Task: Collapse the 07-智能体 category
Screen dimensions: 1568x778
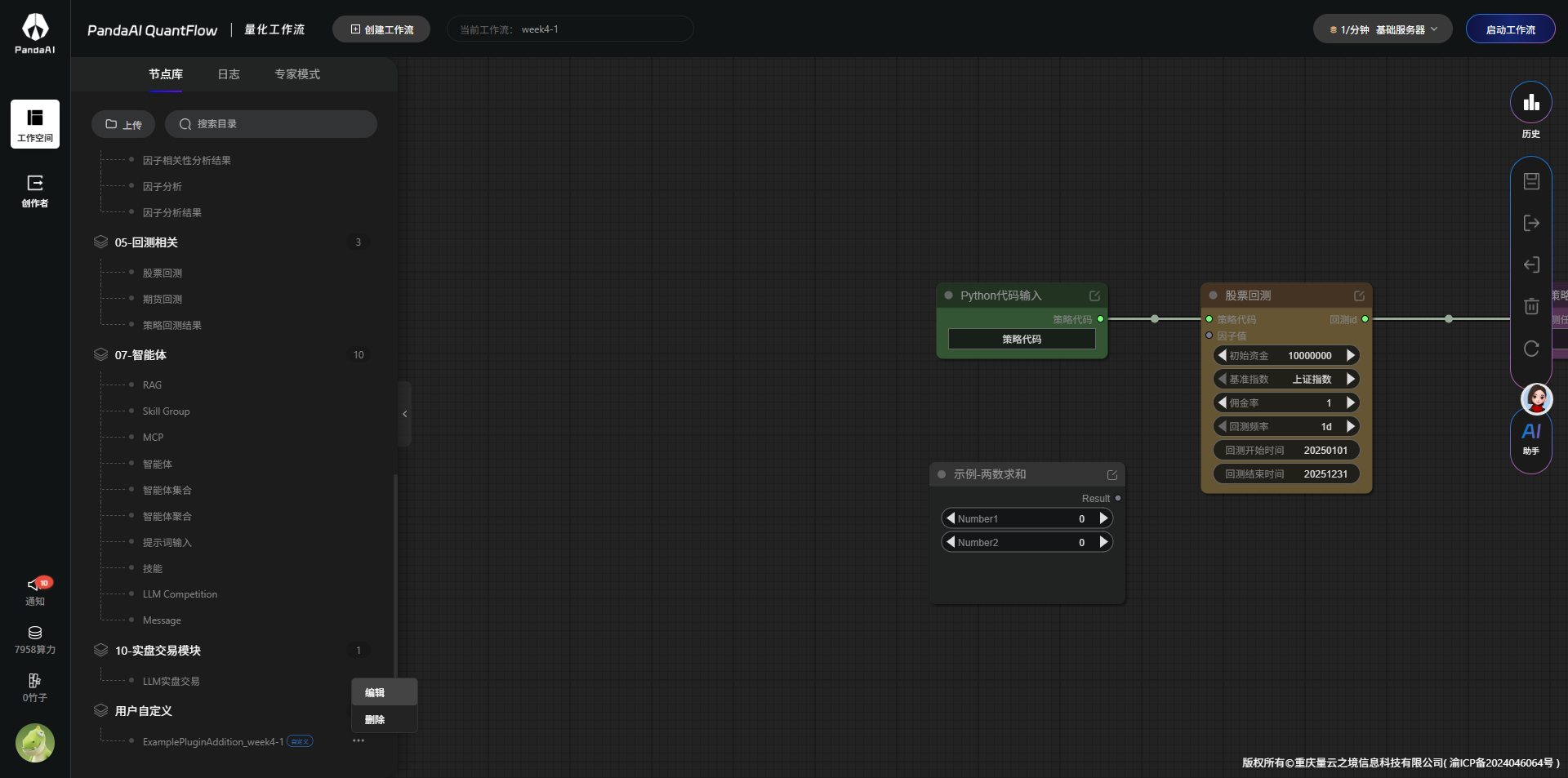Action: coord(140,355)
